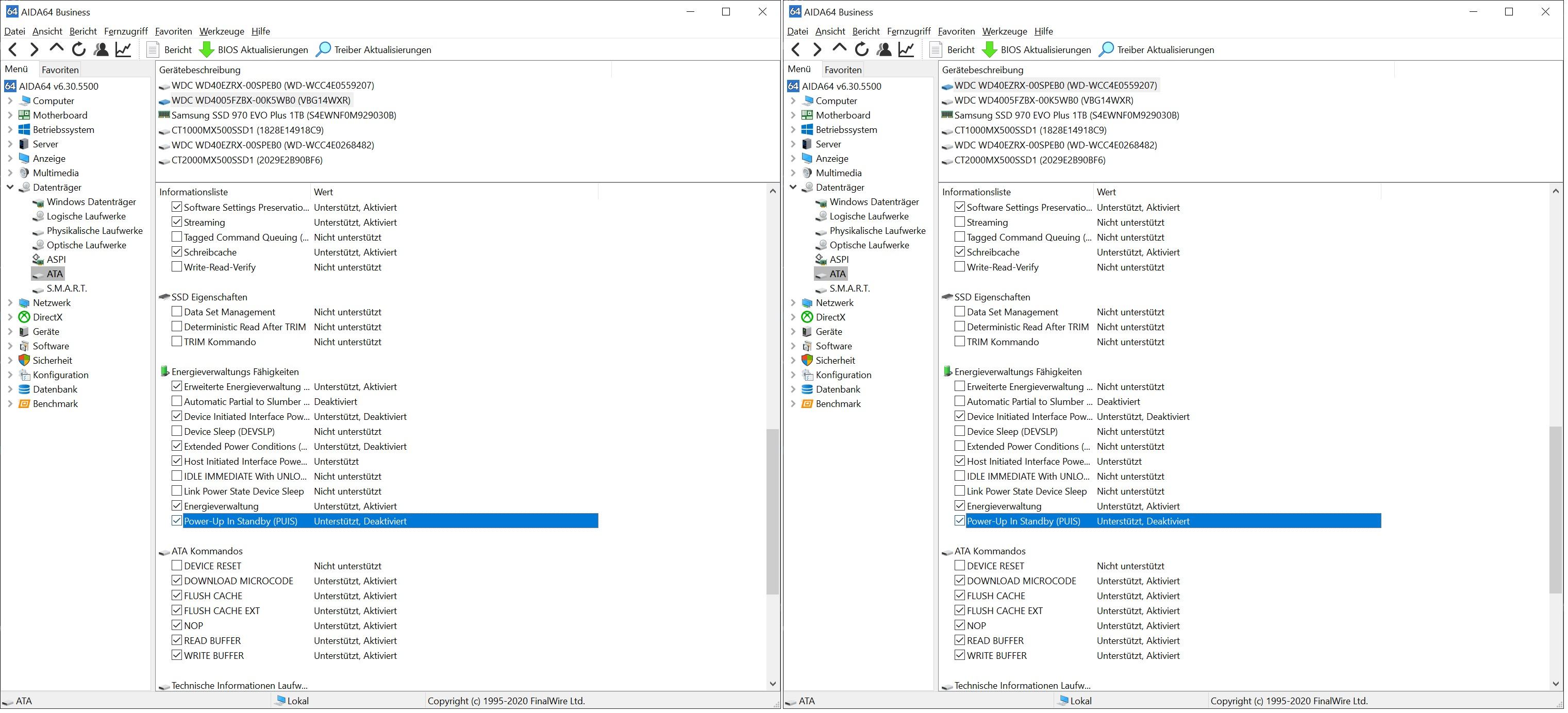Toggle Write-Read-Verify checkbox in left window

(176, 267)
